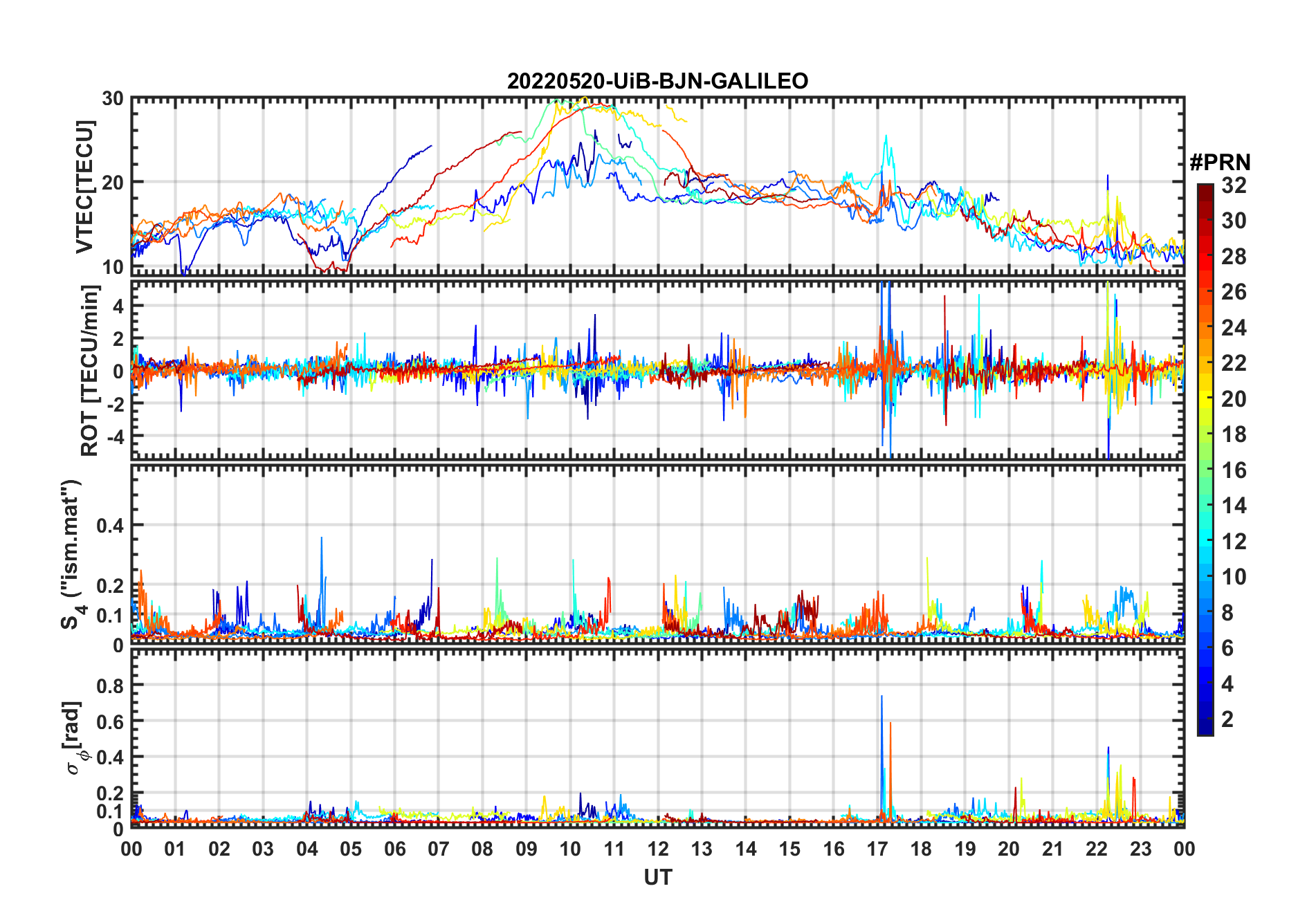Click the x-axis tick label 03
Image resolution: width=1316 pixels, height=920 pixels.
point(263,849)
